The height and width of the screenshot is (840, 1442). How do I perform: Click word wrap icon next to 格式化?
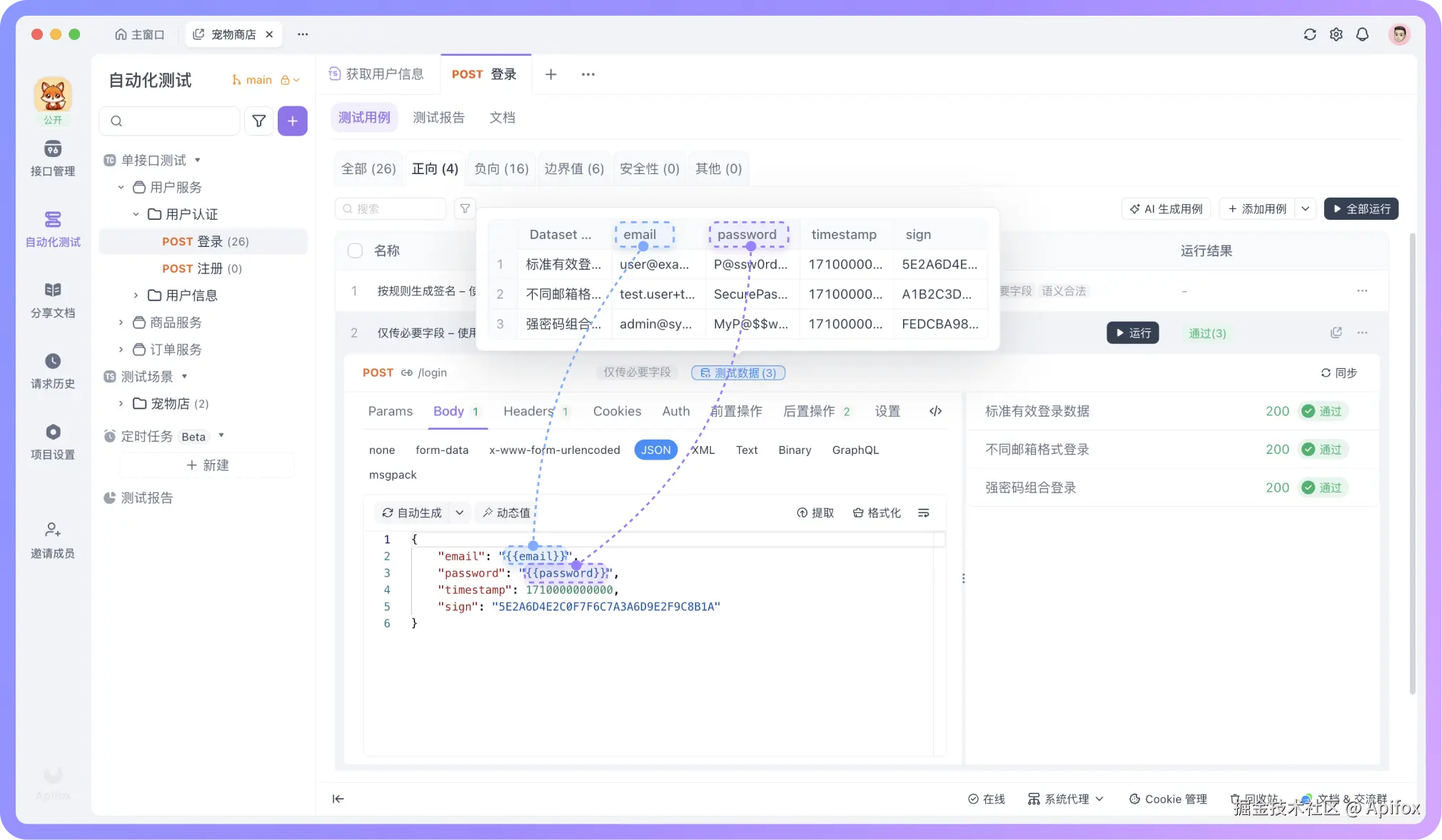click(x=923, y=513)
